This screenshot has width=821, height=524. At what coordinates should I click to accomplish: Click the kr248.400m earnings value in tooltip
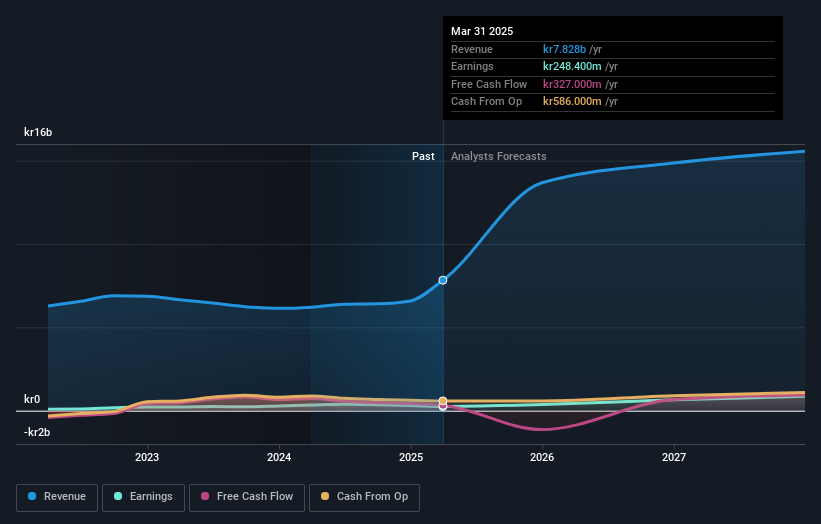click(x=572, y=66)
